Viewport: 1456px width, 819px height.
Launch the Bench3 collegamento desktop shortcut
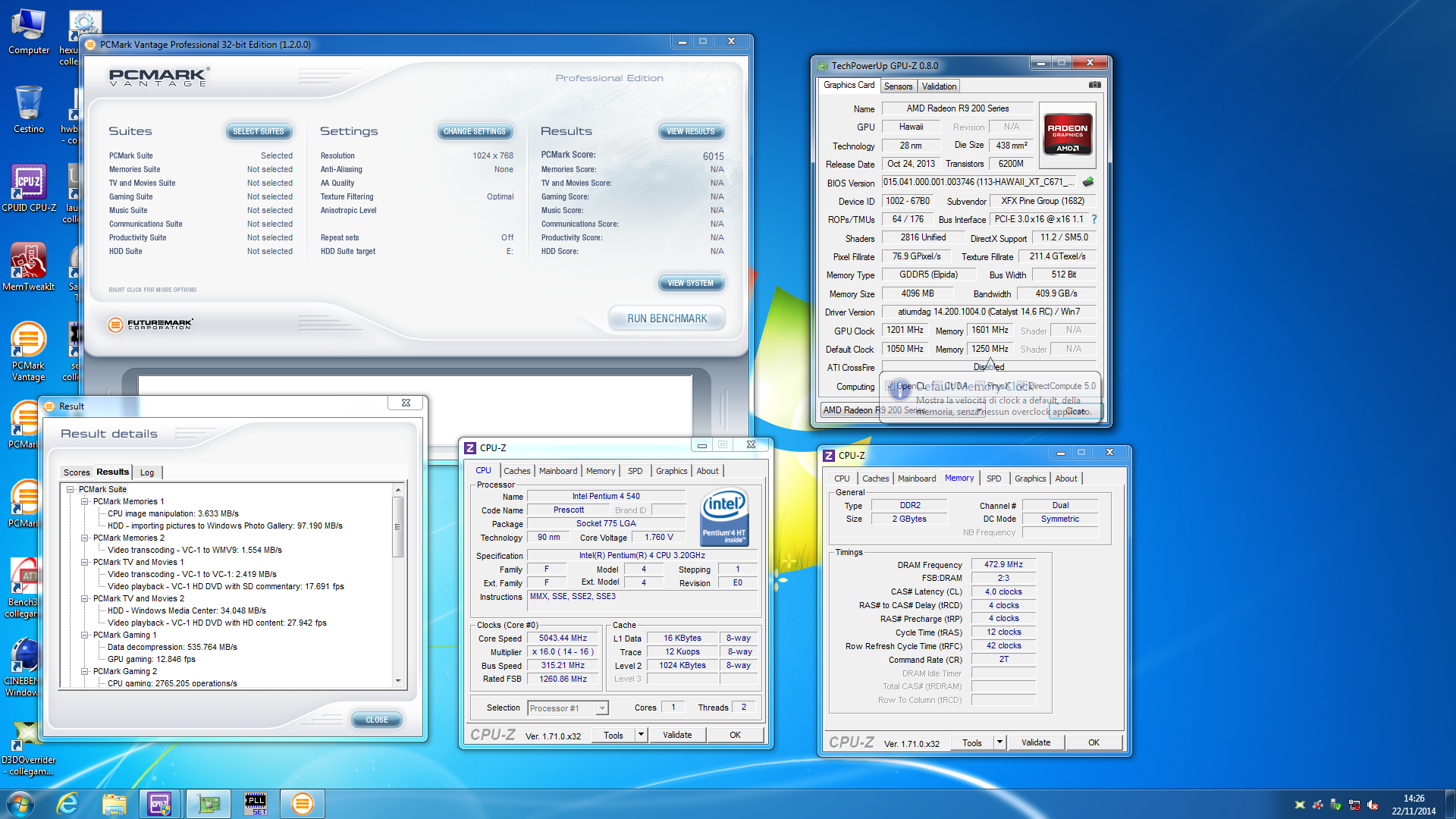[x=24, y=588]
